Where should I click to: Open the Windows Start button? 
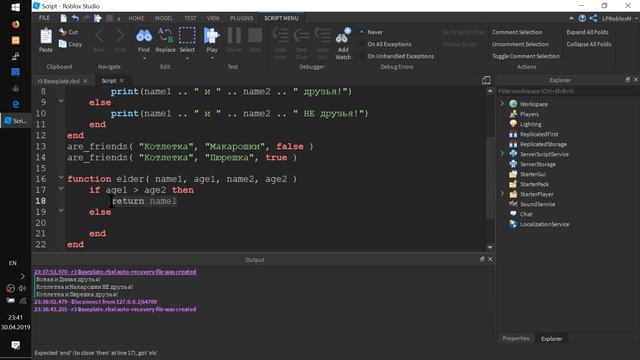[x=16, y=7]
